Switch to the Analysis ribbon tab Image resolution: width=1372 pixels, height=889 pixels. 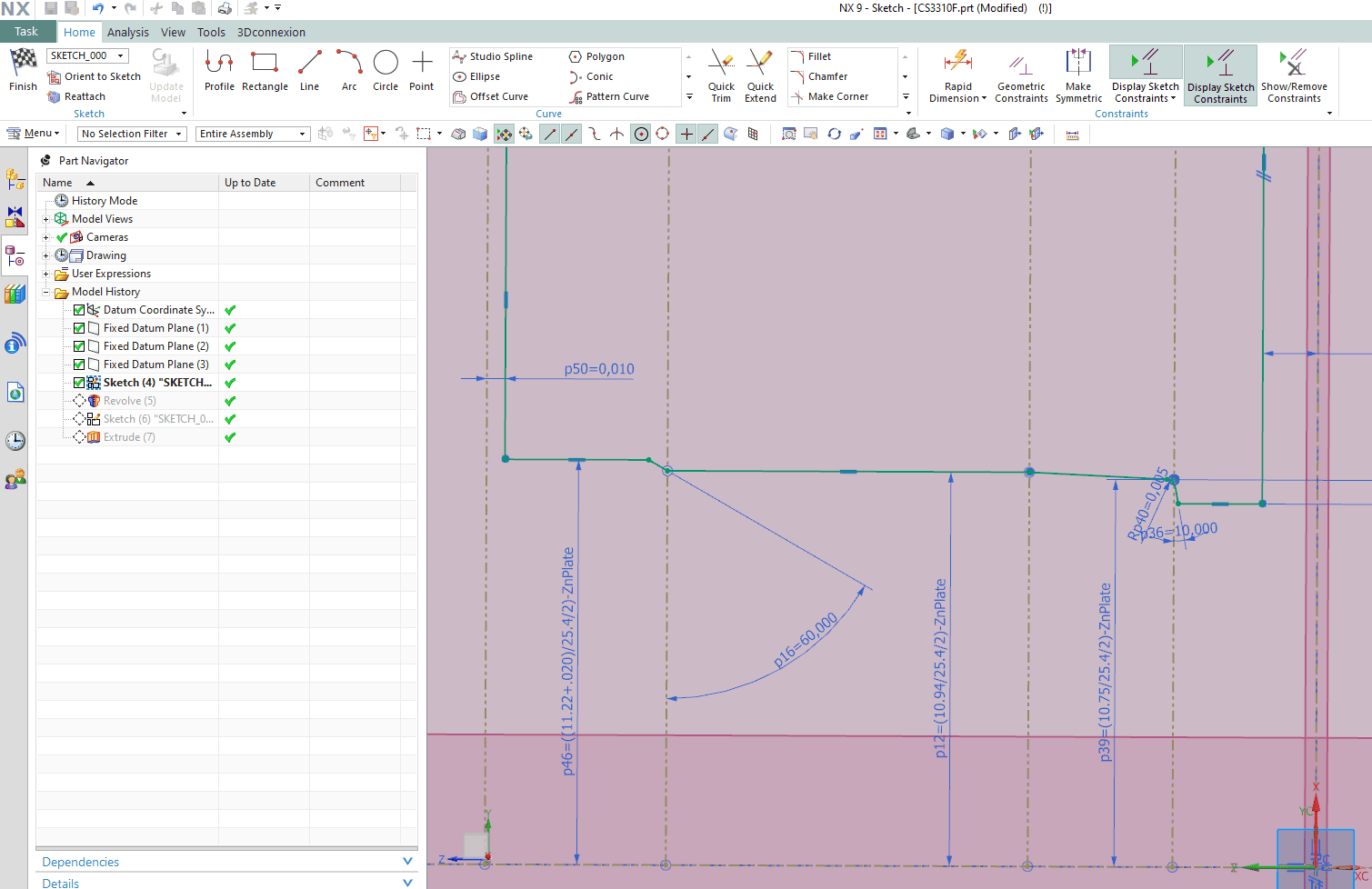tap(127, 32)
